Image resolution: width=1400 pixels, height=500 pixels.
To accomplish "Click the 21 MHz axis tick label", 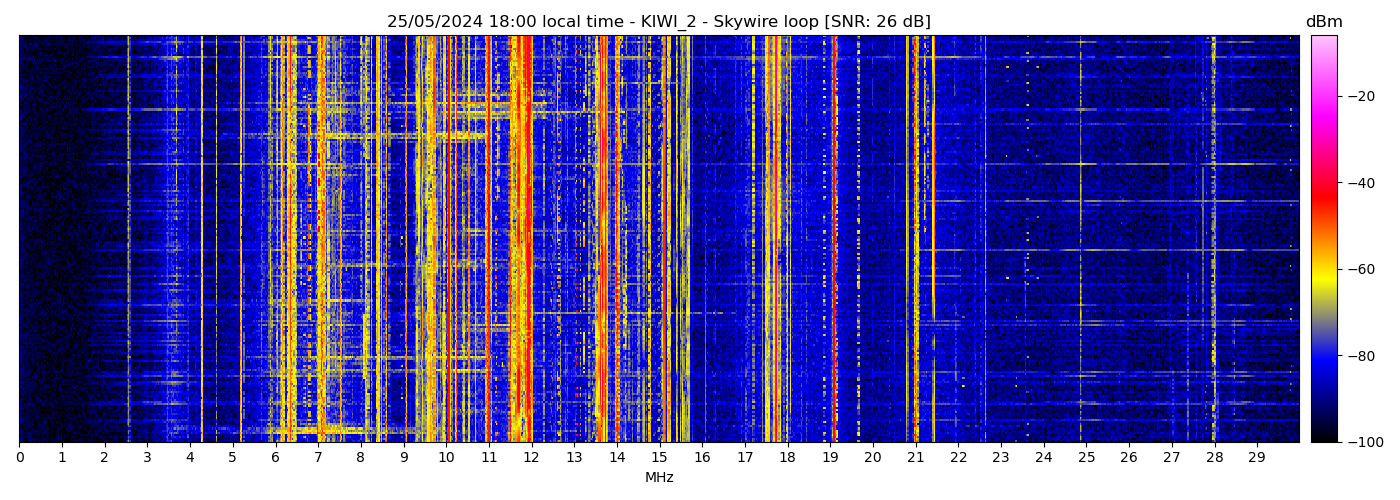I will point(915,457).
